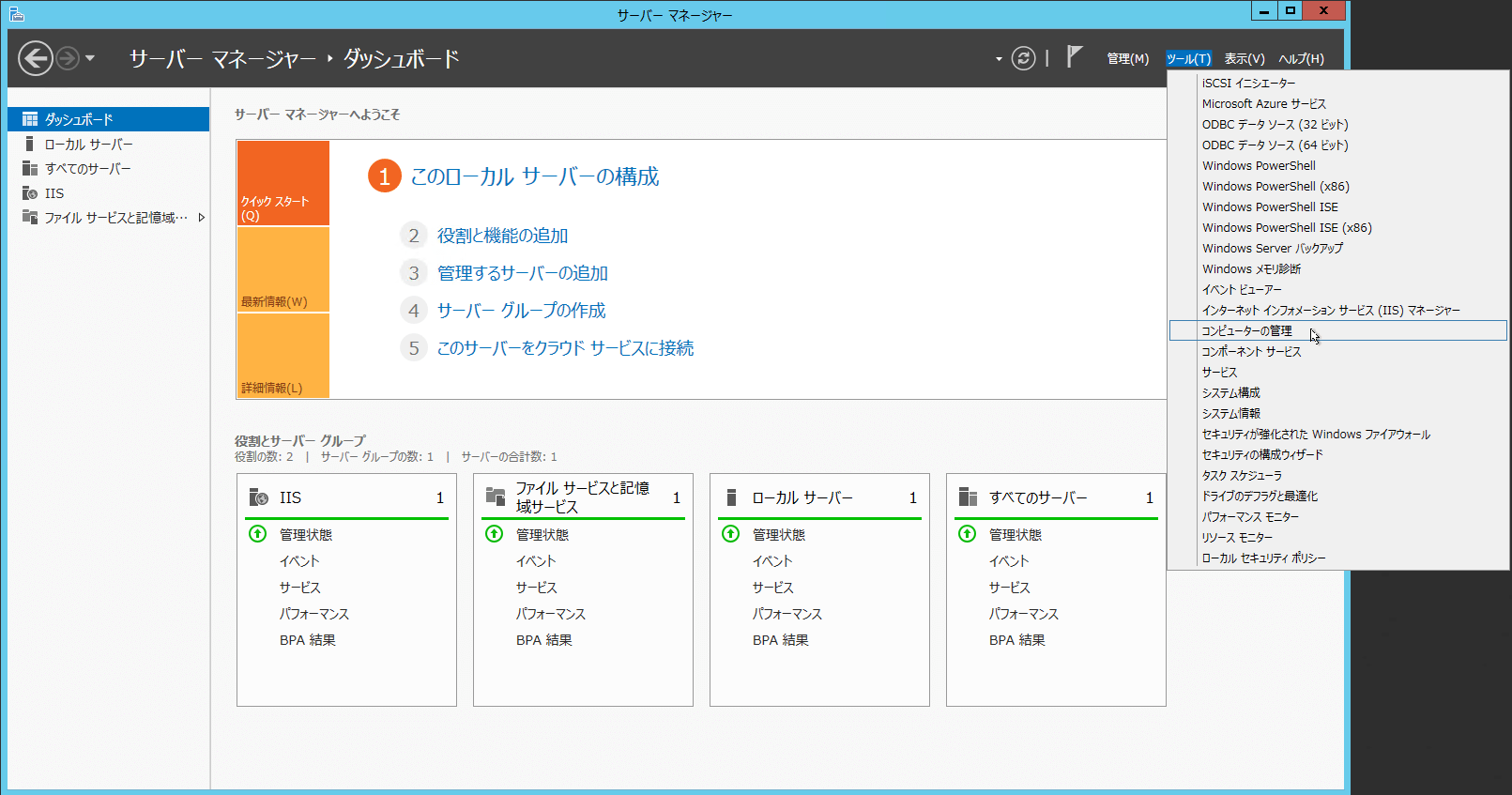Click the back navigation arrow
1512x795 pixels.
[36, 58]
